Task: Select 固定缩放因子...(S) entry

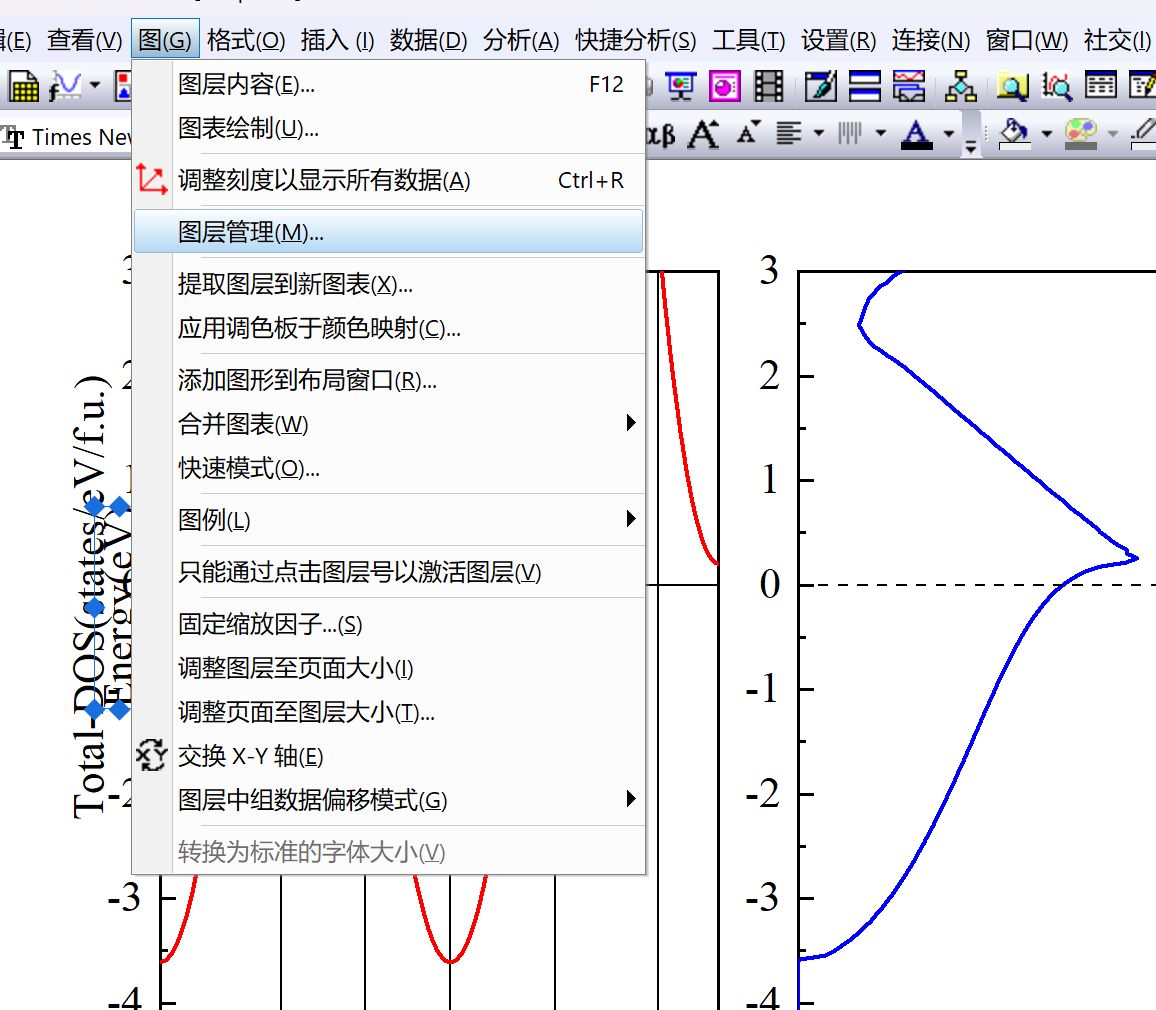Action: click(x=389, y=624)
